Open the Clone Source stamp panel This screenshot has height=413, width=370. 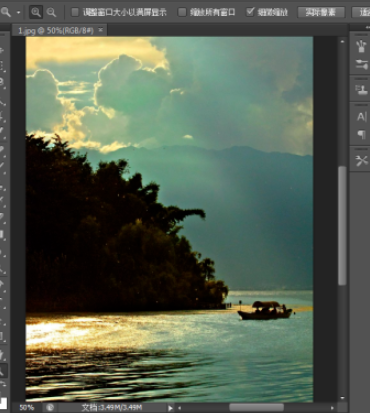[361, 90]
